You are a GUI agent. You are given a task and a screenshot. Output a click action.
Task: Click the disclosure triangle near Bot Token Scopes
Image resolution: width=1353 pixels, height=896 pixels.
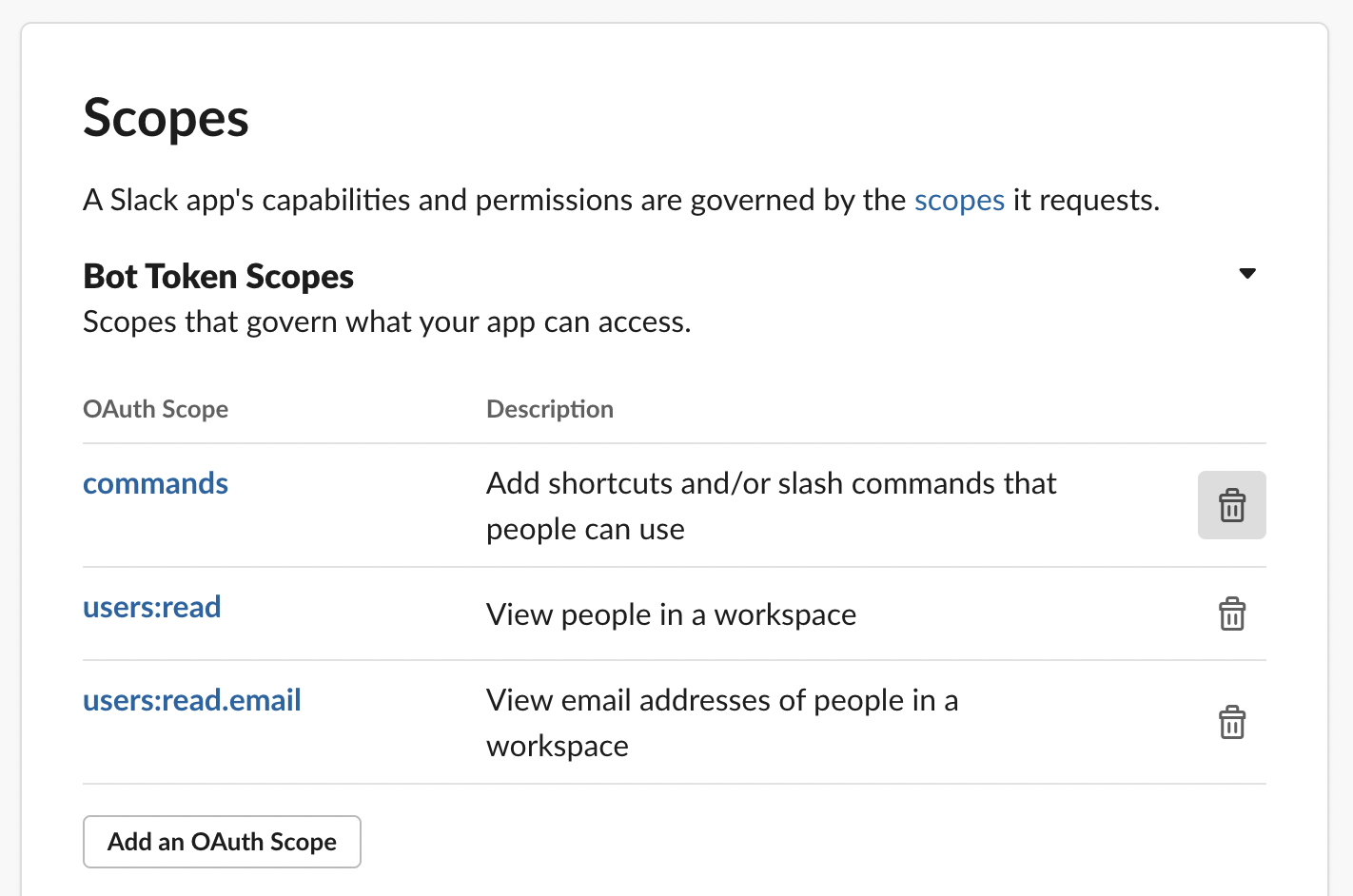[x=1248, y=273]
